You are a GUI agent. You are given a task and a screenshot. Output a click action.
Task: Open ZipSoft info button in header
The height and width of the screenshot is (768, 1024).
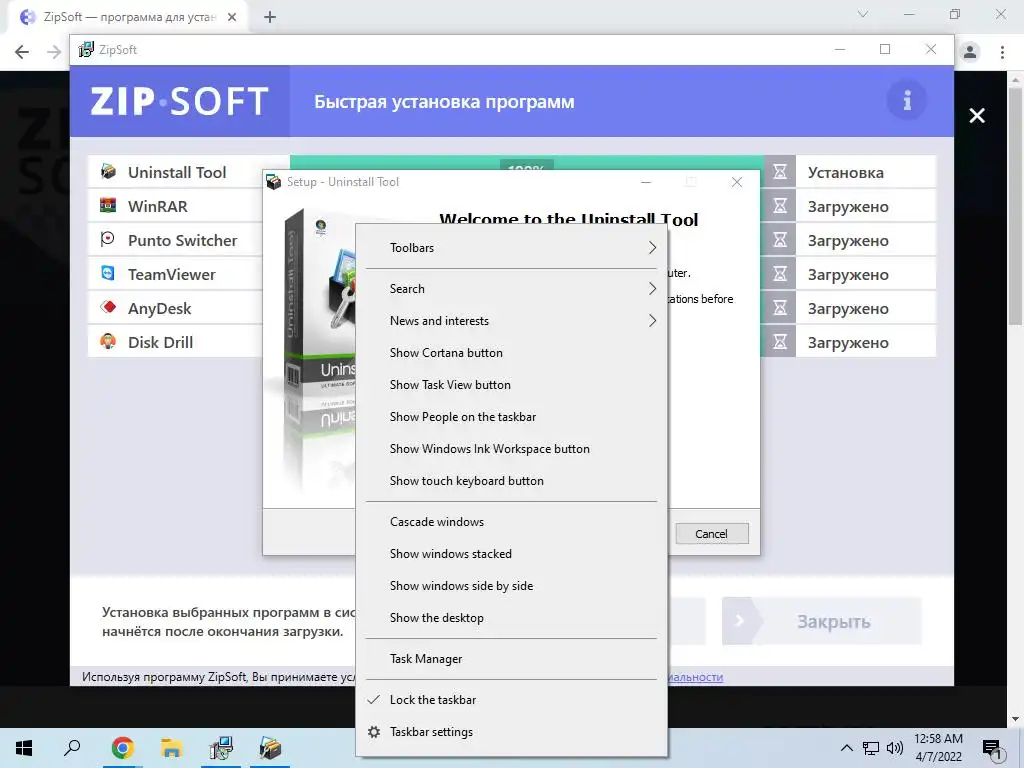(x=906, y=101)
